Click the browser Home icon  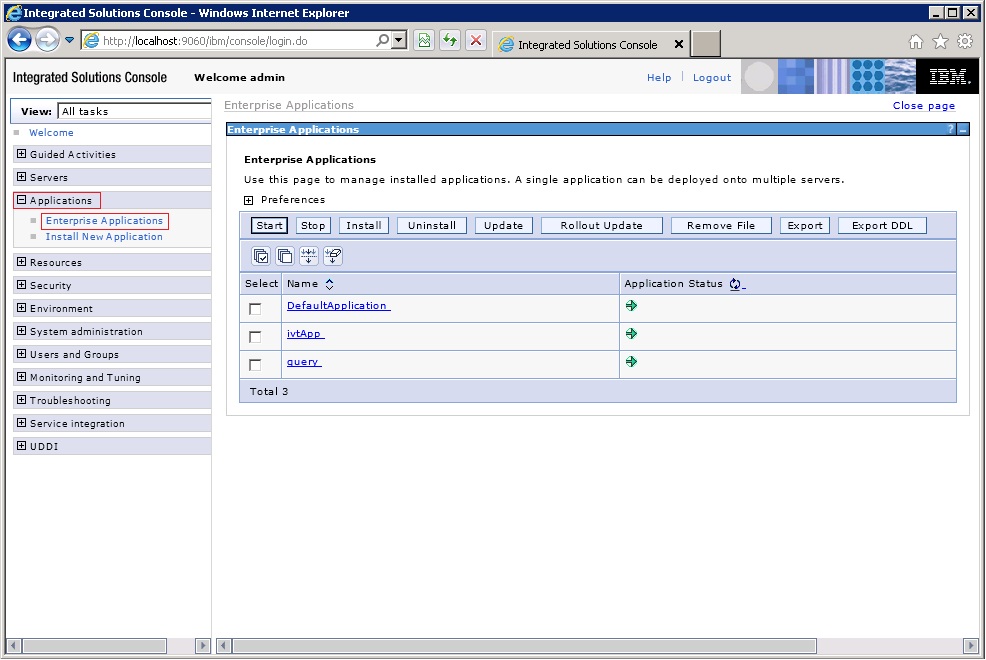click(x=916, y=41)
